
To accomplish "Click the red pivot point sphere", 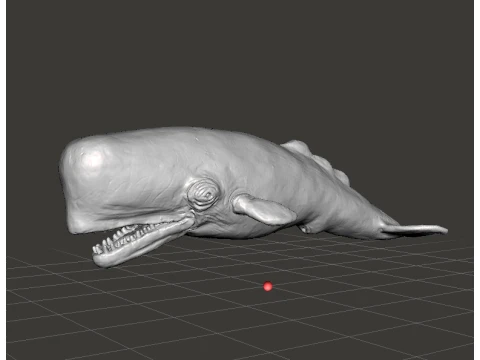I will [268, 286].
